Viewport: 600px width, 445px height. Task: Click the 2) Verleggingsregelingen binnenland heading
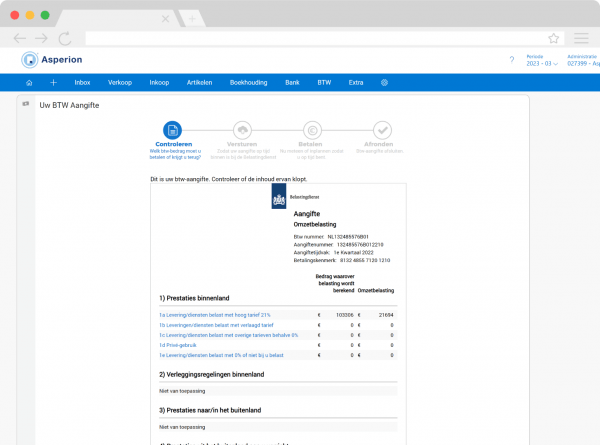pos(212,374)
